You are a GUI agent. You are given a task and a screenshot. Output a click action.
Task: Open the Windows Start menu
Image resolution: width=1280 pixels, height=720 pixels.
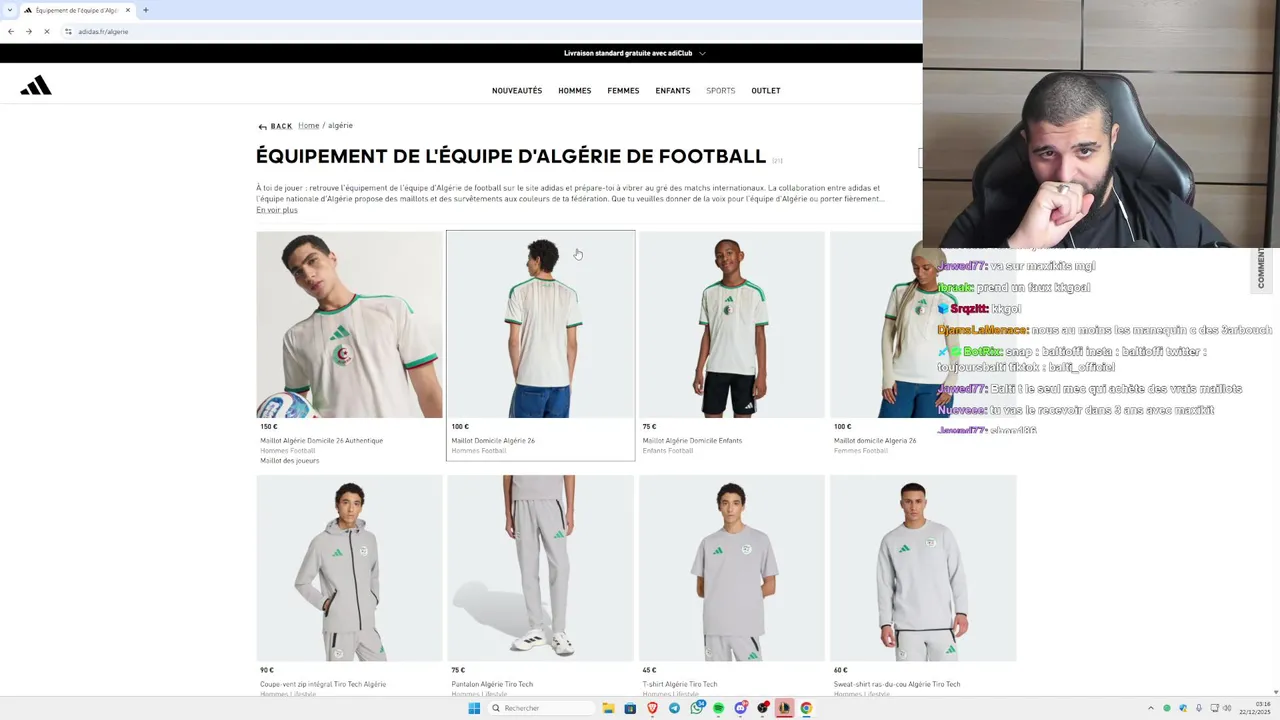click(x=474, y=708)
